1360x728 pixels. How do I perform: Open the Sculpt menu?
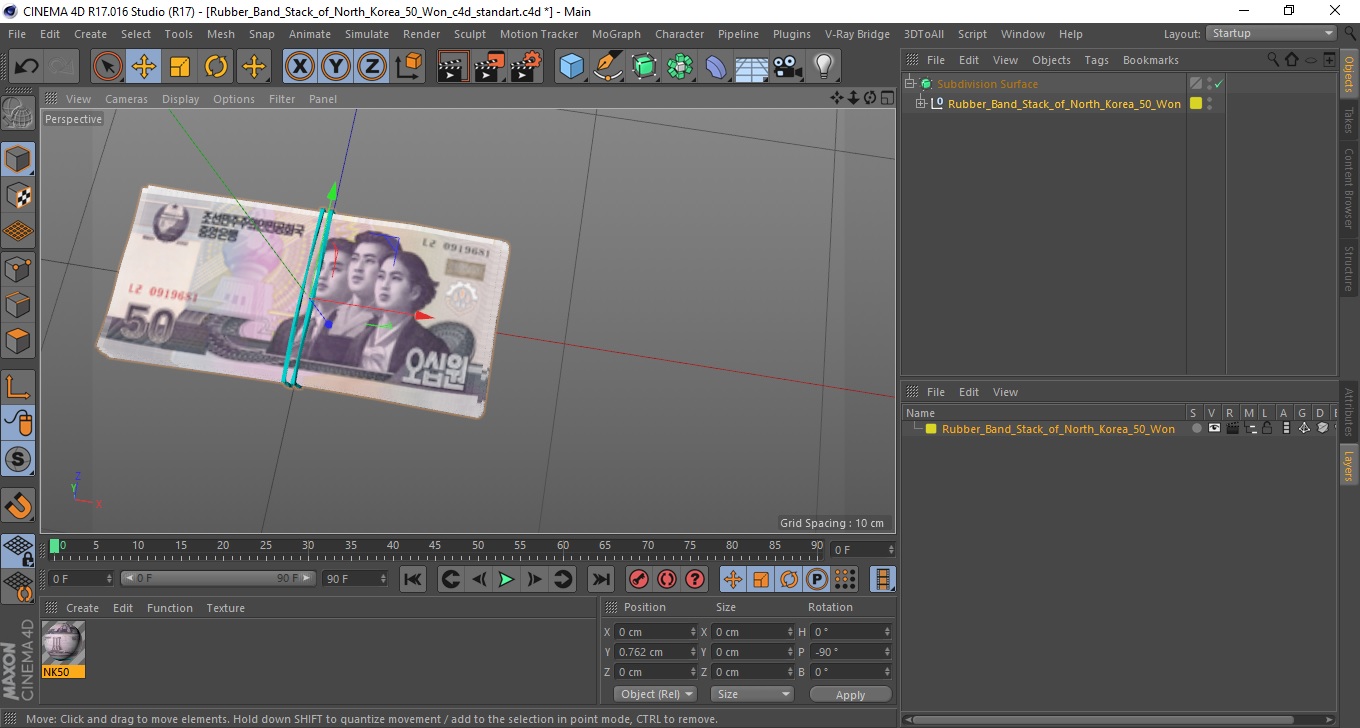pyautogui.click(x=469, y=34)
